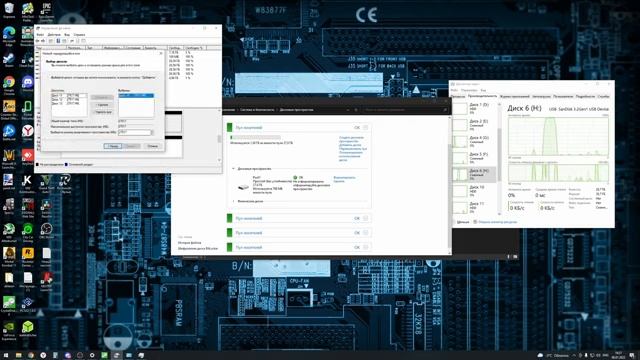
Task: Open the Rockstar Games Launcher icon
Action: pos(27,256)
